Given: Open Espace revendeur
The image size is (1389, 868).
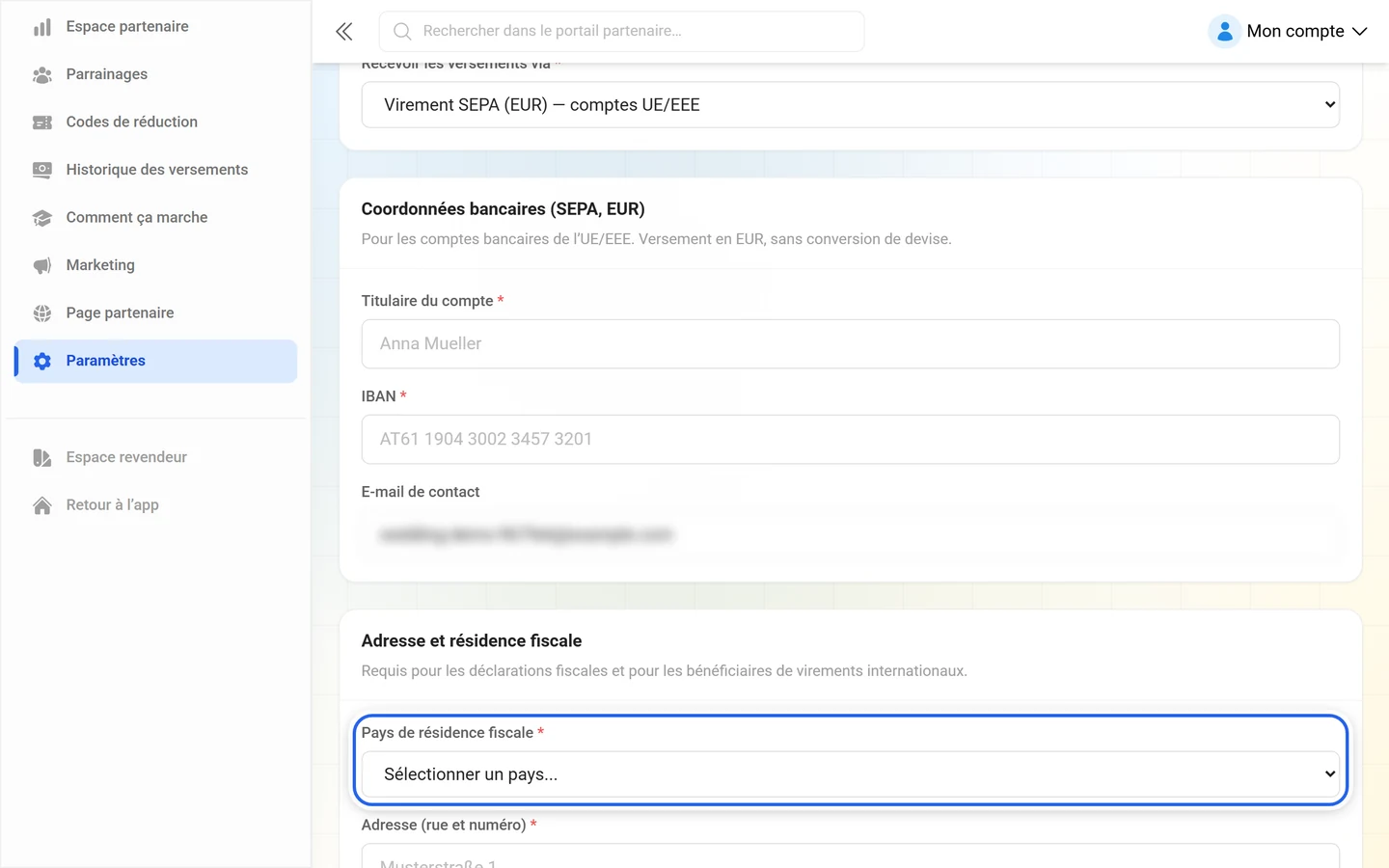Looking at the screenshot, I should pyautogui.click(x=156, y=457).
